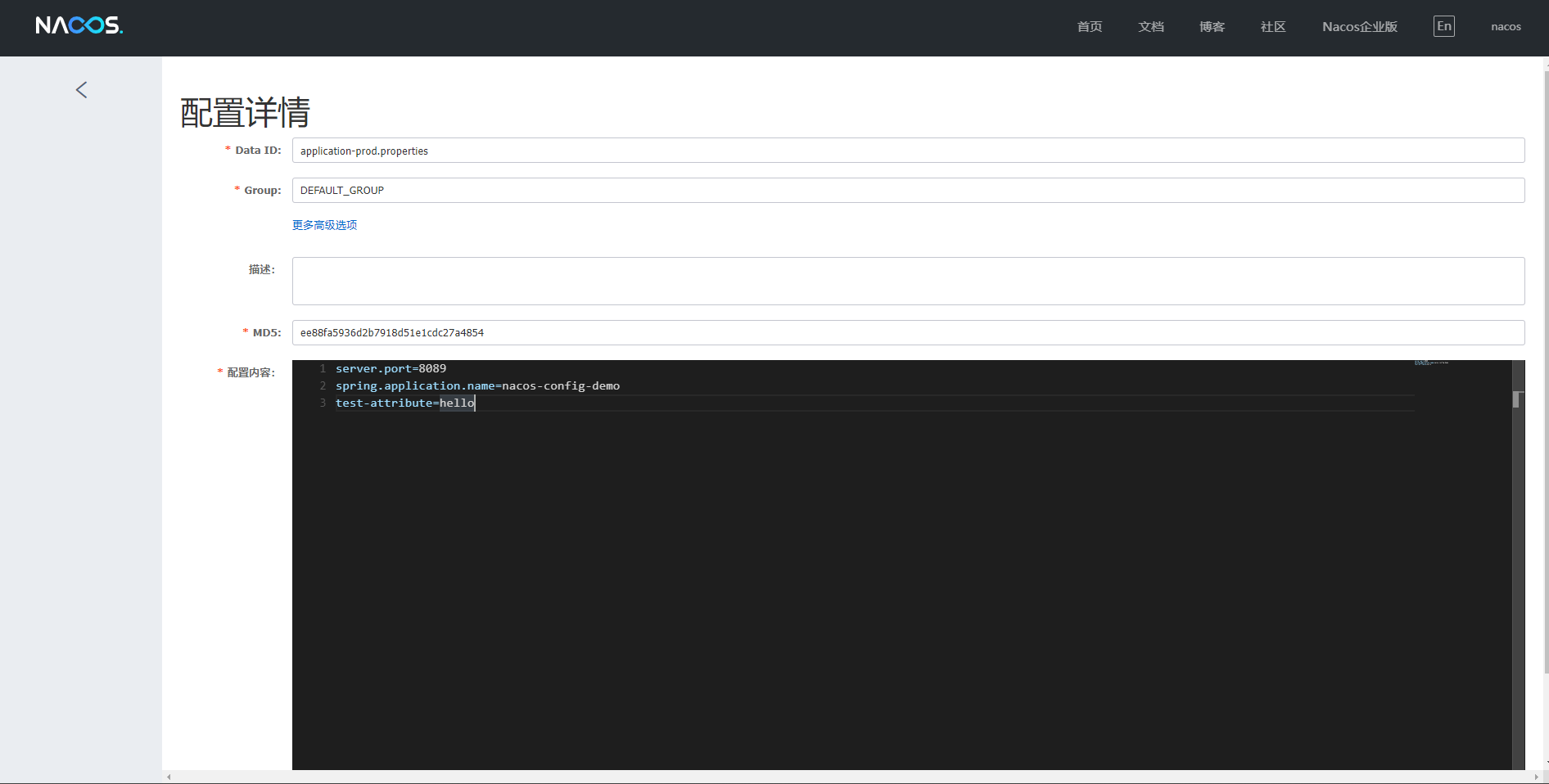Click line number 3 in the editor gutter
1549x784 pixels.
pos(323,403)
